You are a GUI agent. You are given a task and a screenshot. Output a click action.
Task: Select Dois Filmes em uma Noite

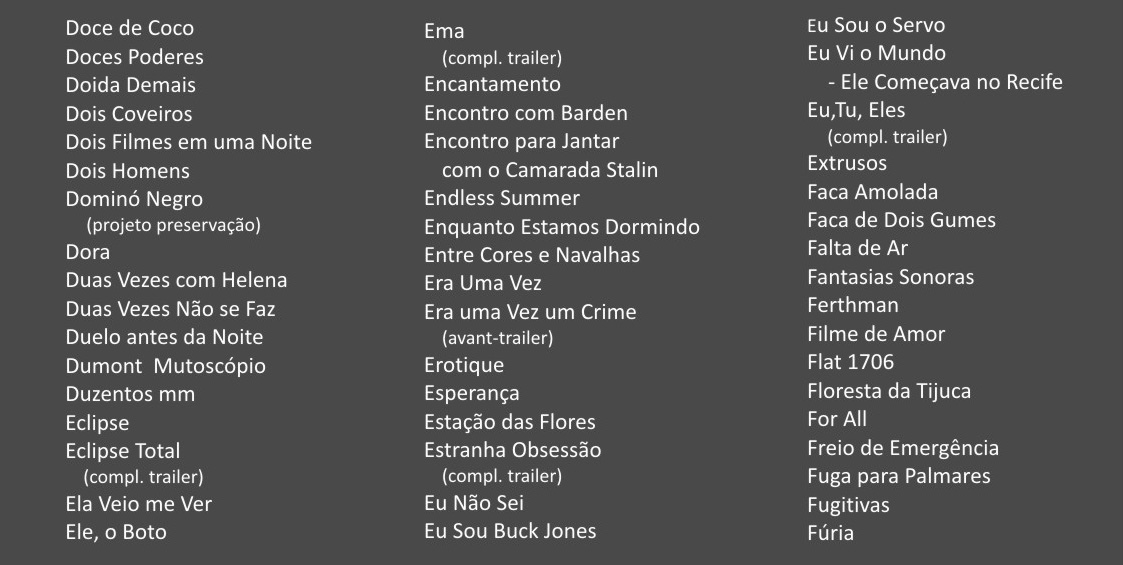tap(188, 142)
